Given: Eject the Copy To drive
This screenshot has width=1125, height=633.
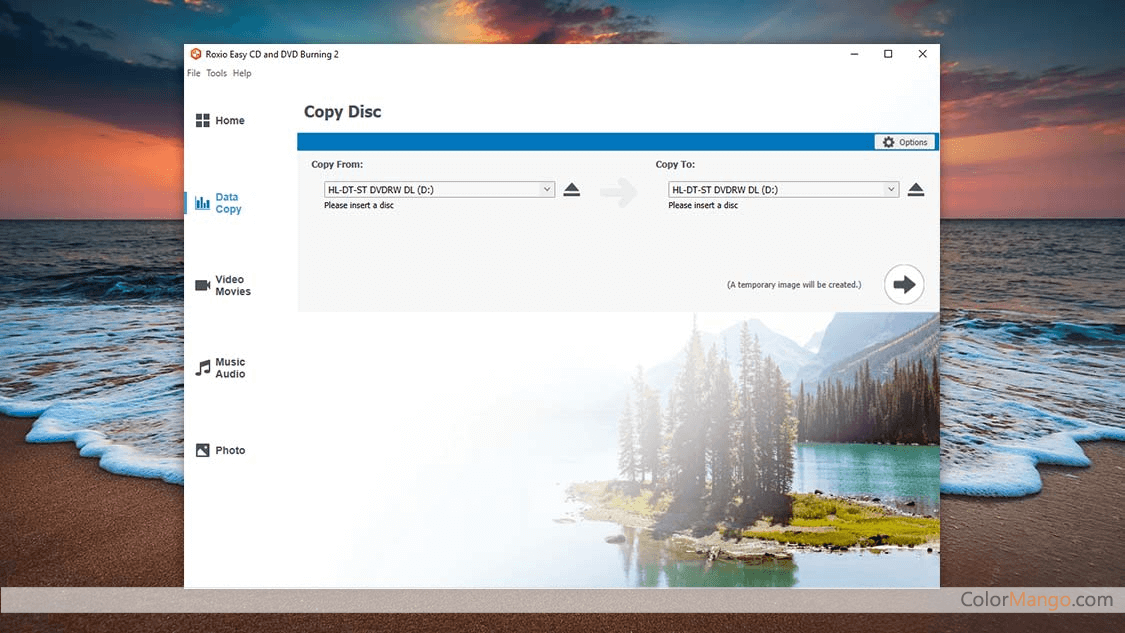Looking at the screenshot, I should click(916, 190).
